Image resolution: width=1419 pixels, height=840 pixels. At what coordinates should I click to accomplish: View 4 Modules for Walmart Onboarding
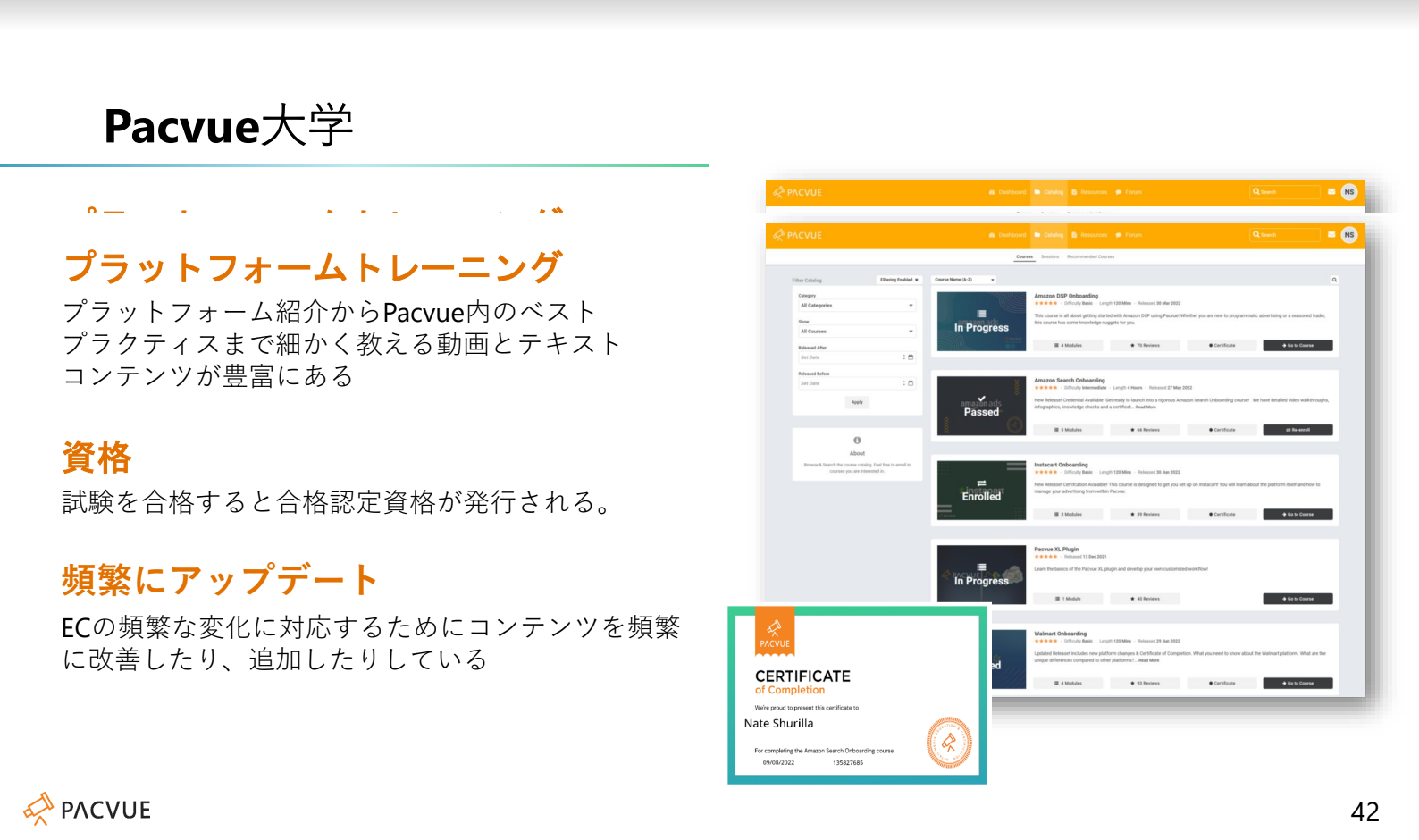coord(1069,683)
